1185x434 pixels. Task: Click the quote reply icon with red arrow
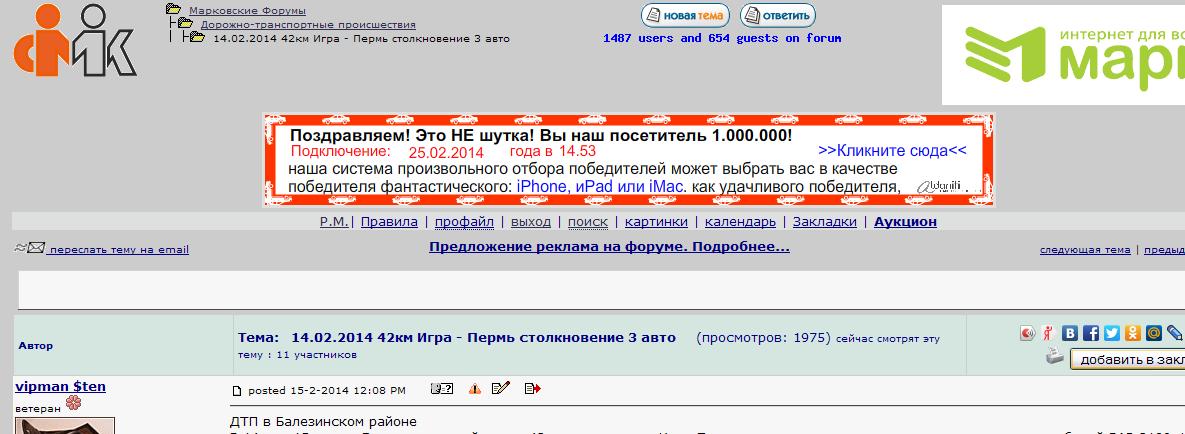tap(532, 389)
